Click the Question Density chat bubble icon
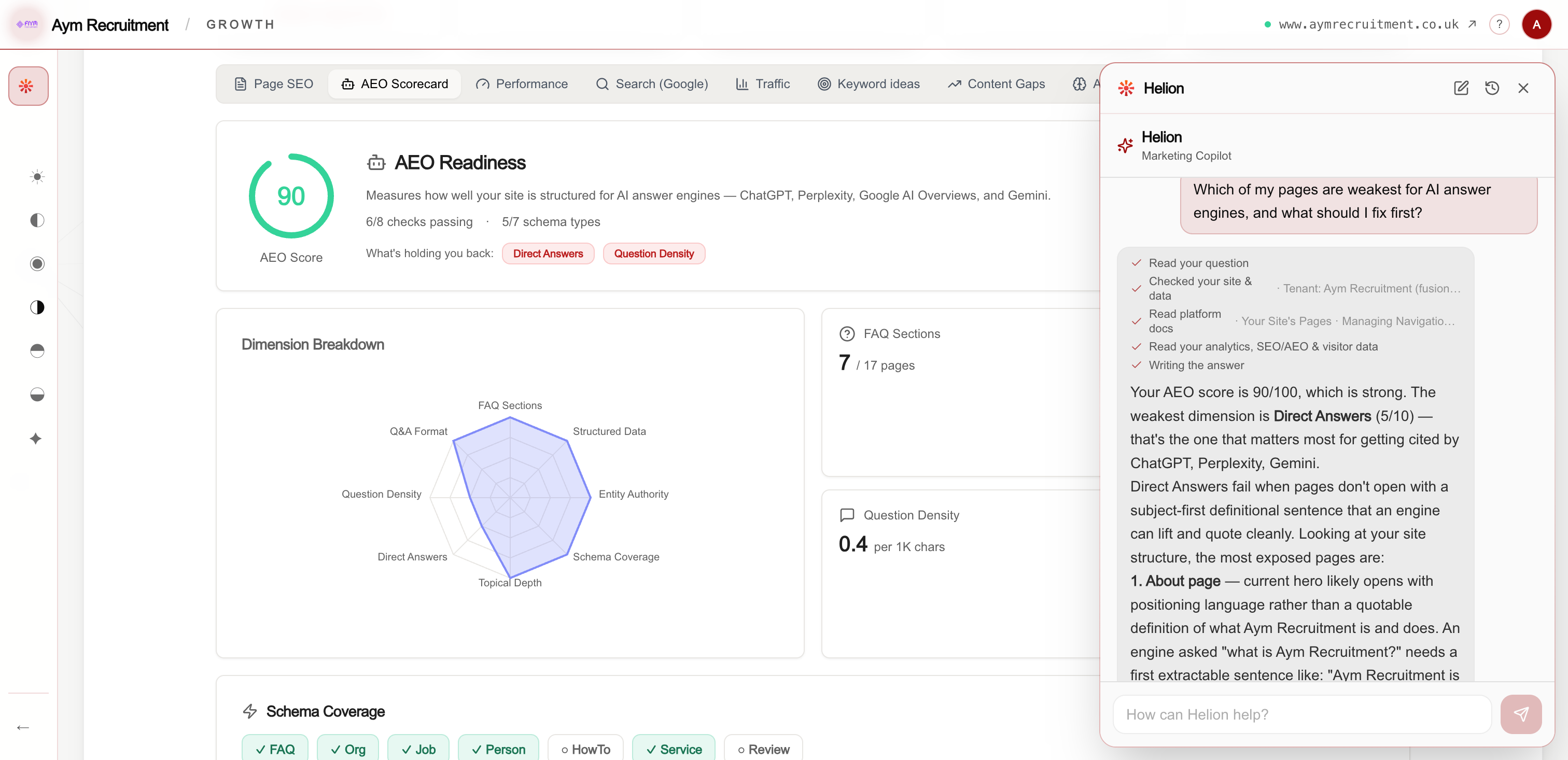The width and height of the screenshot is (1568, 760). tap(847, 515)
